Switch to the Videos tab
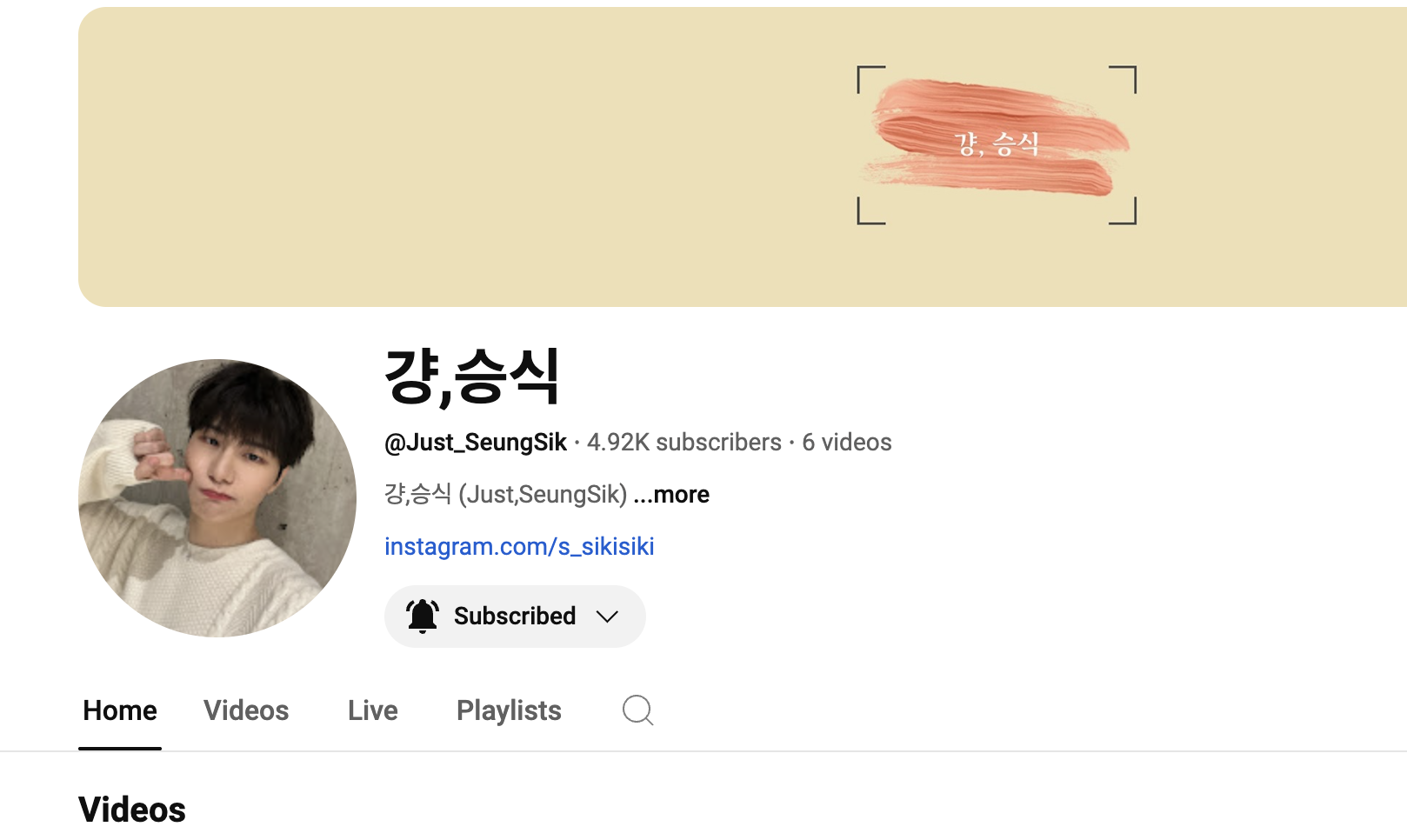Viewport: 1407px width, 840px height. (246, 710)
